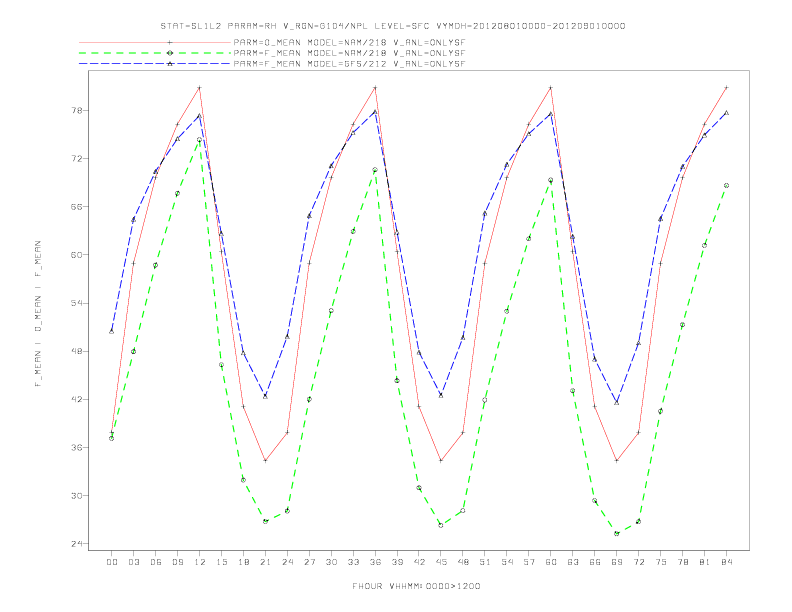The height and width of the screenshot is (612, 792).
Task: Click the x-axis tick label 51
Action: tap(485, 562)
